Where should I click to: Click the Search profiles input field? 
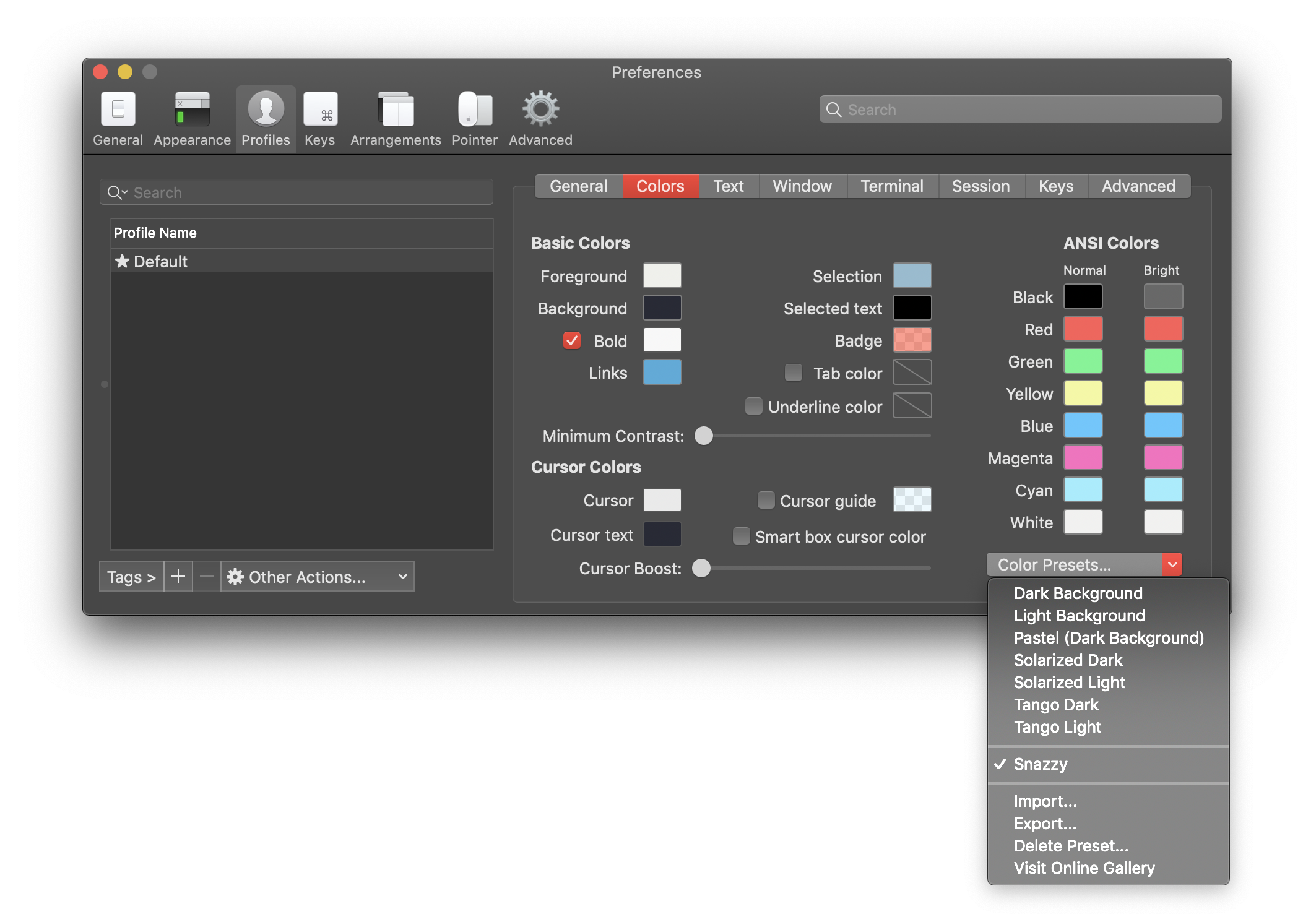coord(297,191)
